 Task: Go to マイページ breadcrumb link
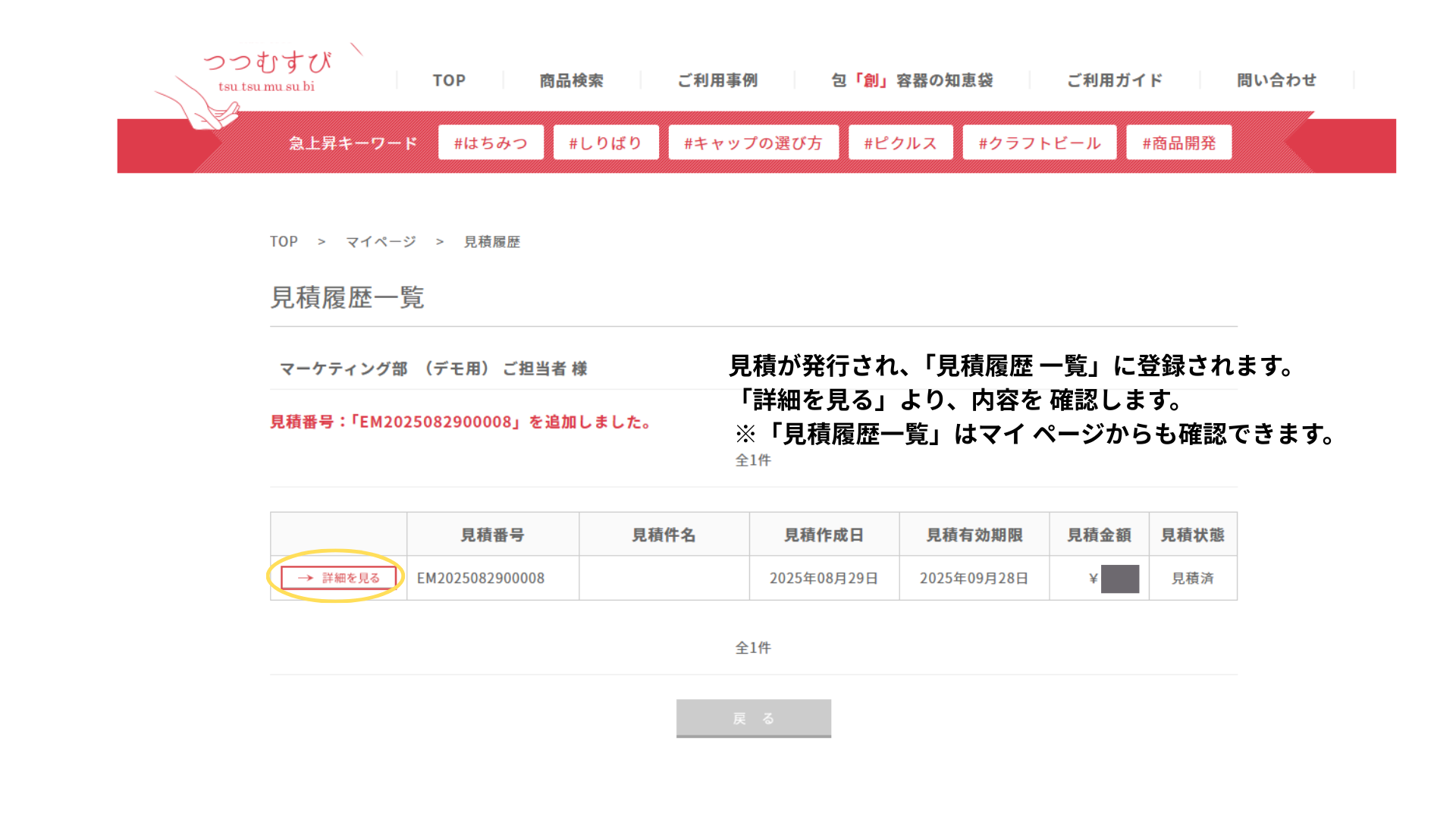[x=381, y=242]
